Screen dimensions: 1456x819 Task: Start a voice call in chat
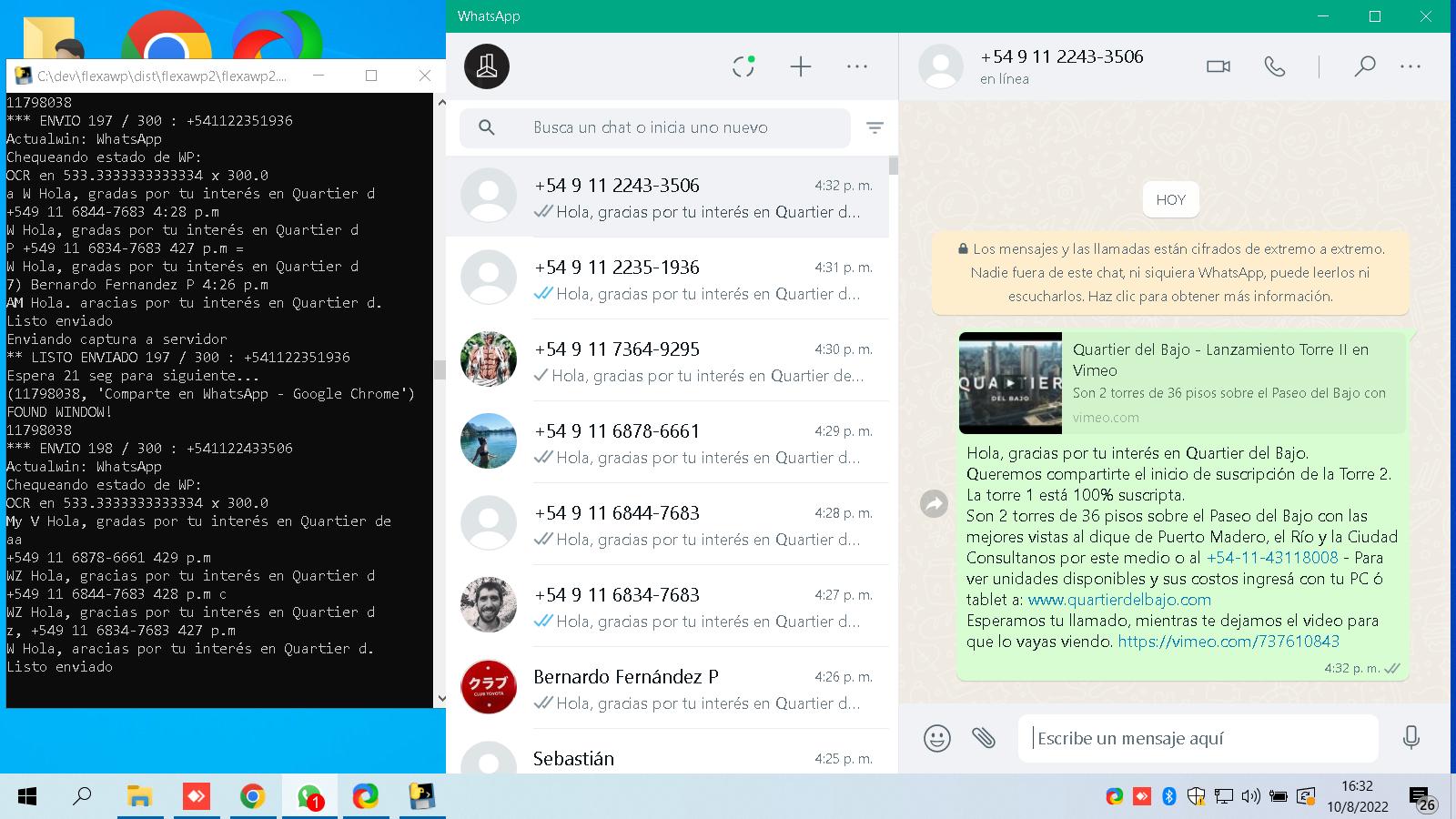(x=1275, y=66)
